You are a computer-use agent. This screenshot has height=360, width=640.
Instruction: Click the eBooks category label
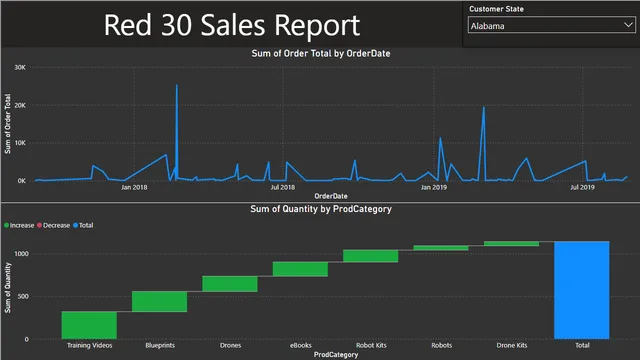pyautogui.click(x=300, y=345)
